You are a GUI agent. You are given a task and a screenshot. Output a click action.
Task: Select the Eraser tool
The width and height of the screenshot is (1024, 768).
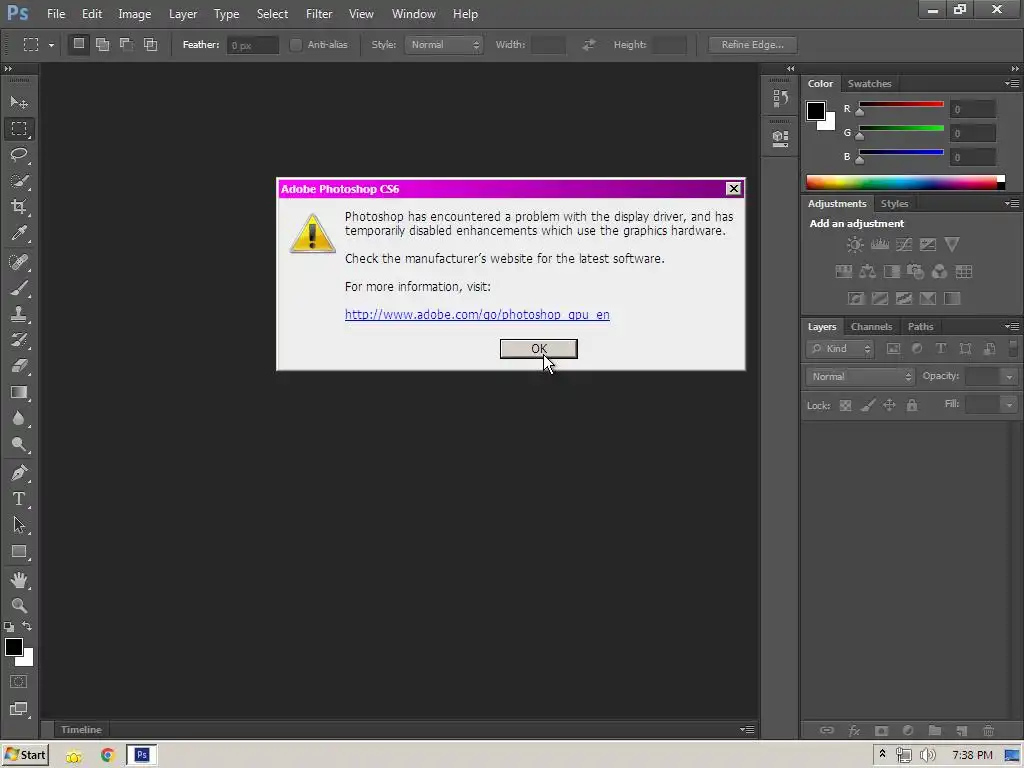click(19, 366)
